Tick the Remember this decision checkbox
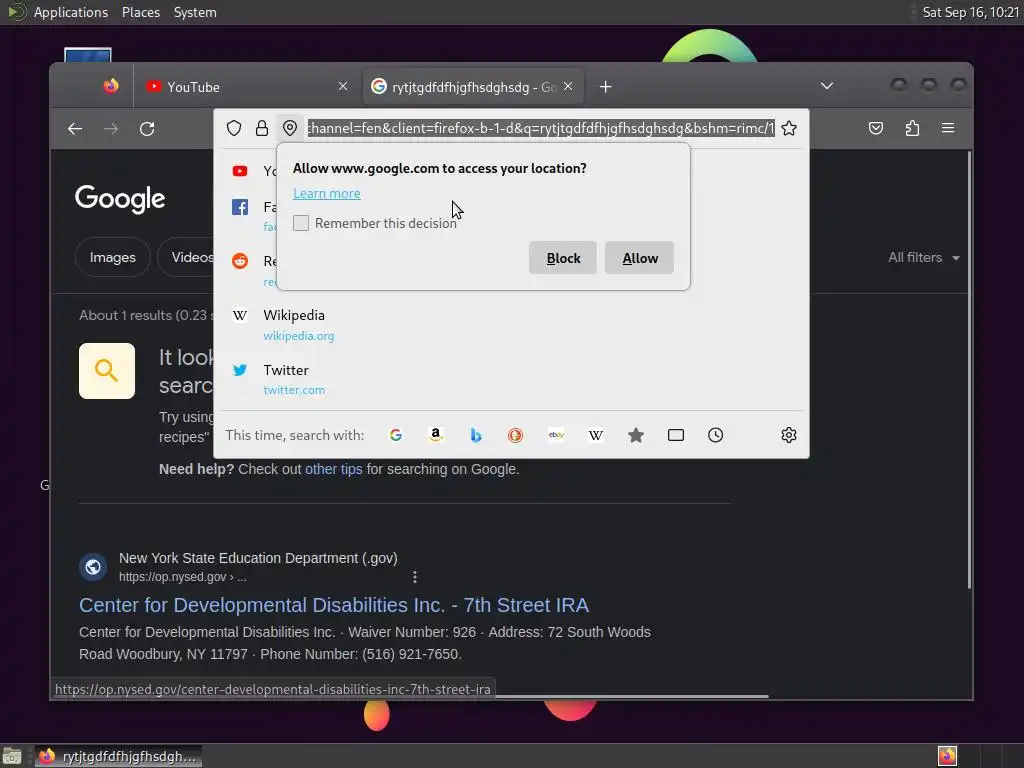1024x768 pixels. [300, 223]
